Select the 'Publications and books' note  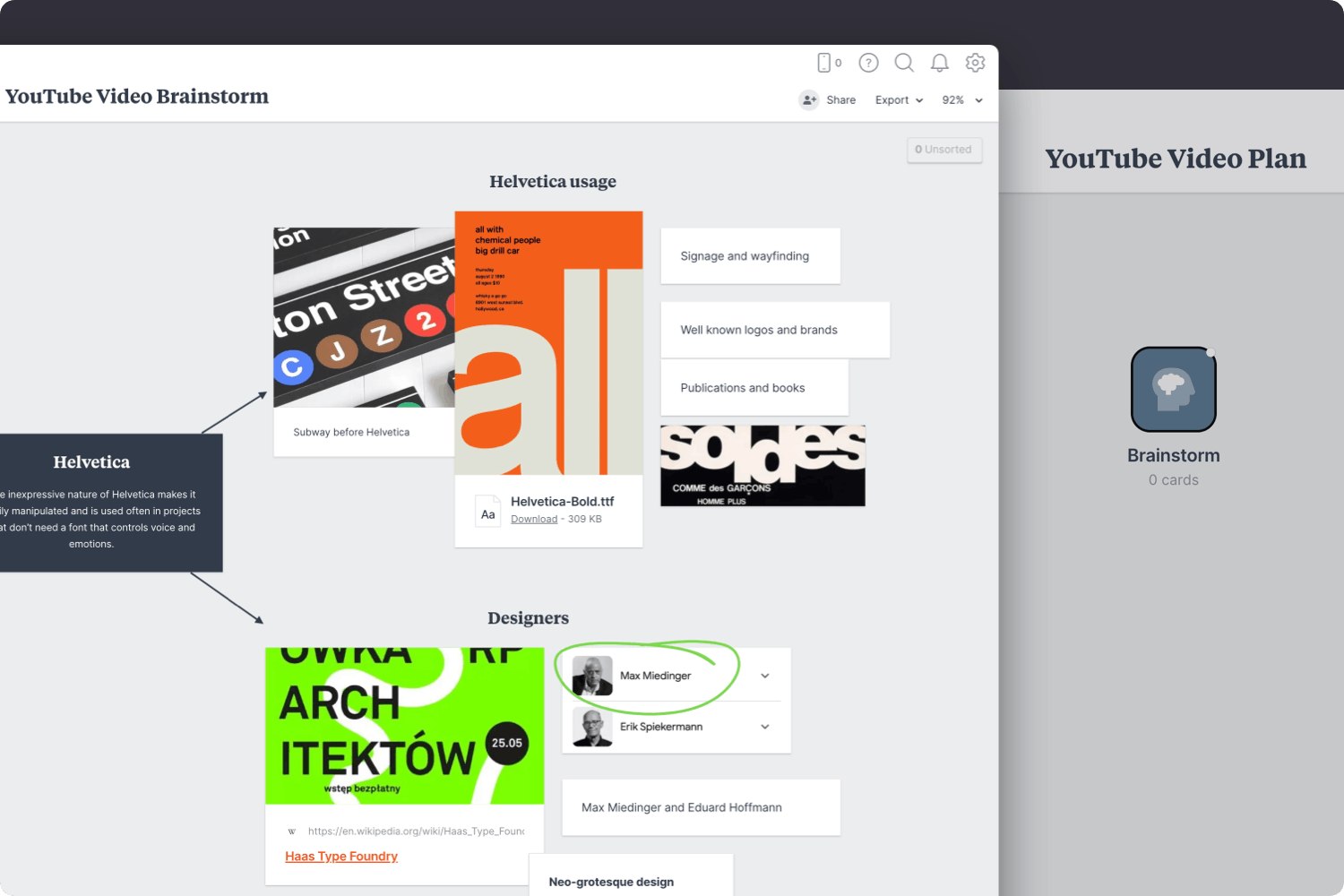[x=754, y=388]
